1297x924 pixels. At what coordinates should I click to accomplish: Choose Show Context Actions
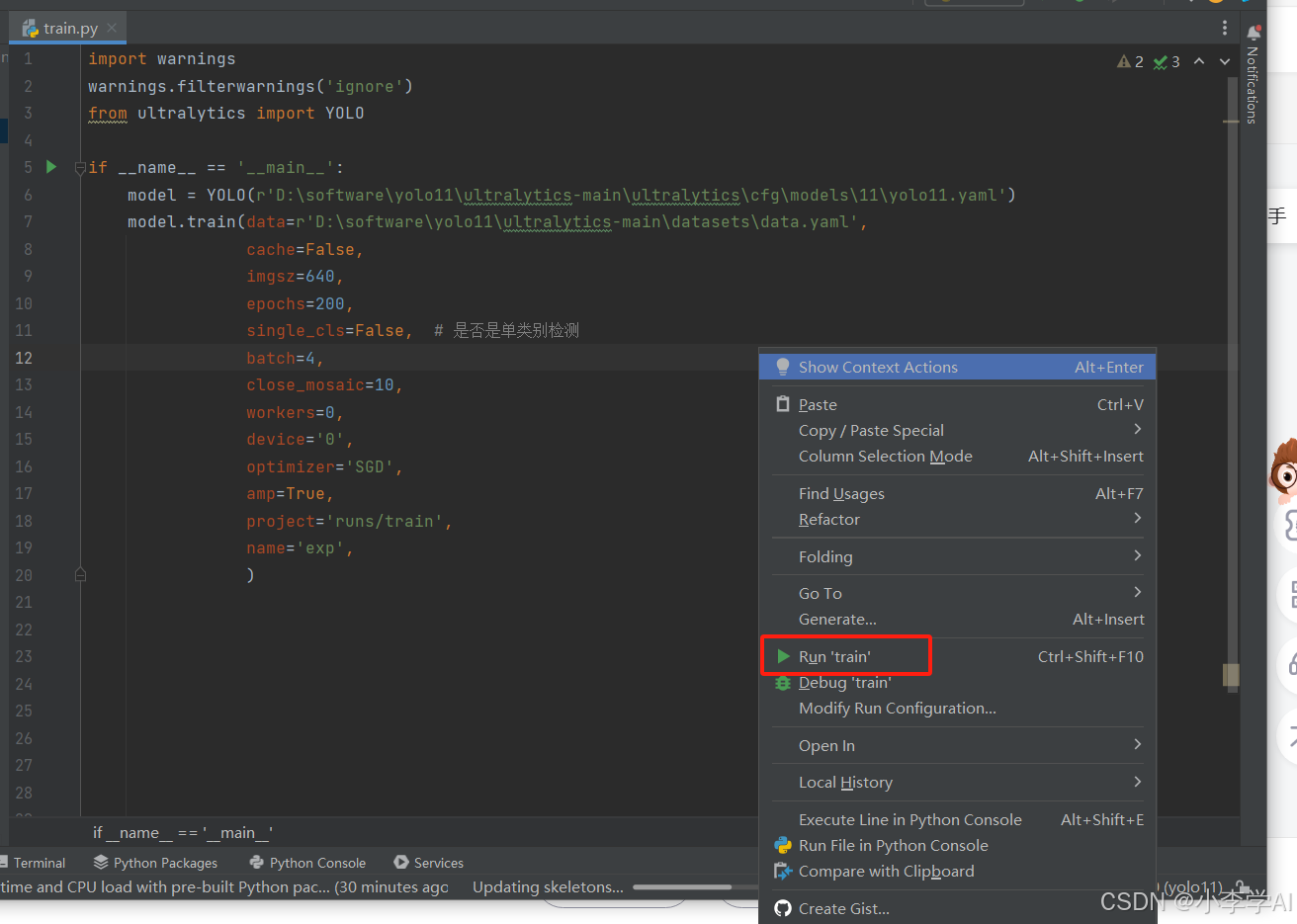coord(957,367)
